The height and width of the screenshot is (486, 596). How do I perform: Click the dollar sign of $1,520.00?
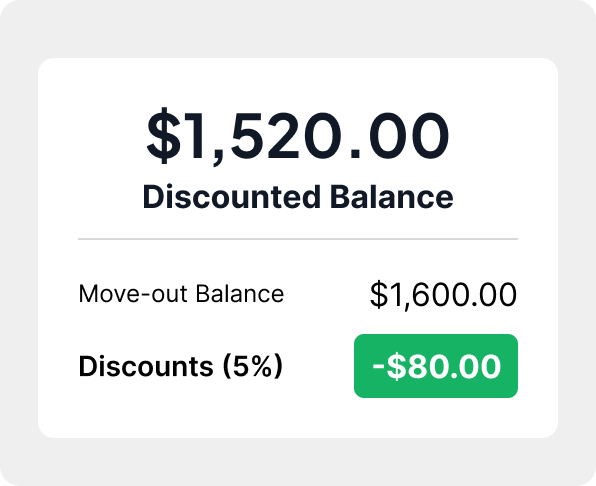(163, 136)
